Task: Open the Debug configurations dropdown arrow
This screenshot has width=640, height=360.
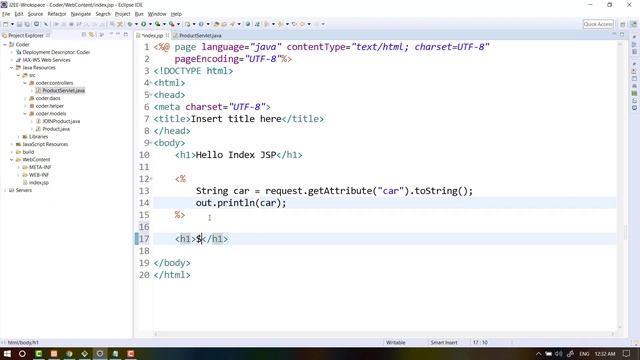Action: coord(136,24)
